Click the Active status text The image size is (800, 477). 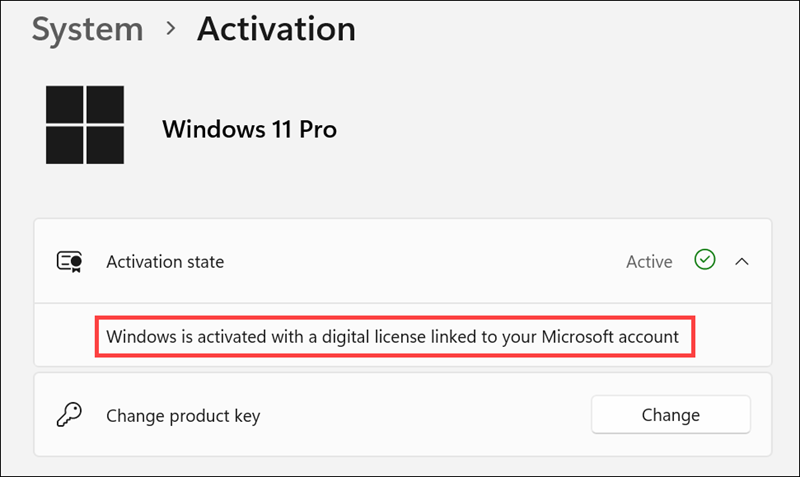(649, 262)
